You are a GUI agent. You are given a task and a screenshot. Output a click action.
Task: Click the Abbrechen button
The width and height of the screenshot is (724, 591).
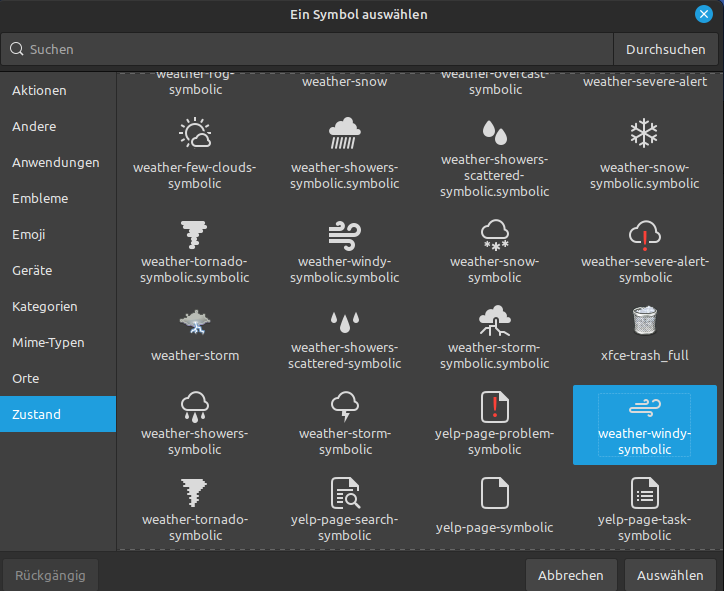(570, 575)
